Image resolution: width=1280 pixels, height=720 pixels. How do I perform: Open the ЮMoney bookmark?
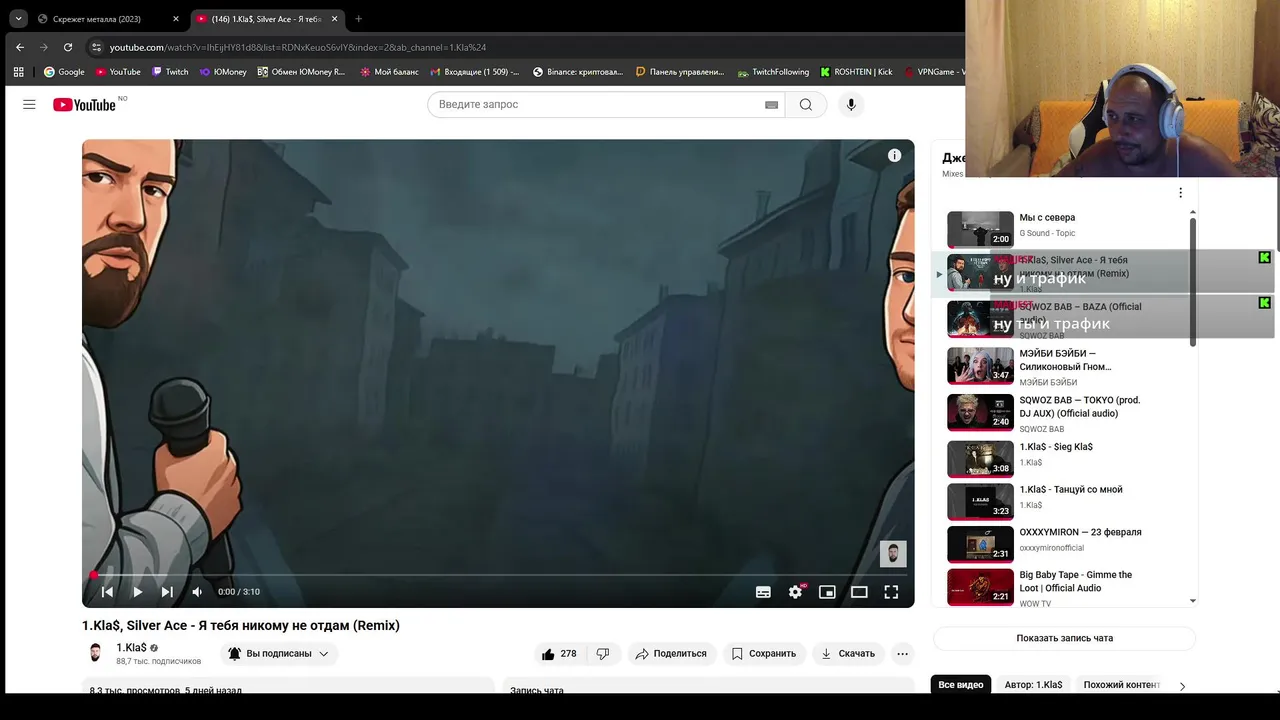(x=223, y=72)
